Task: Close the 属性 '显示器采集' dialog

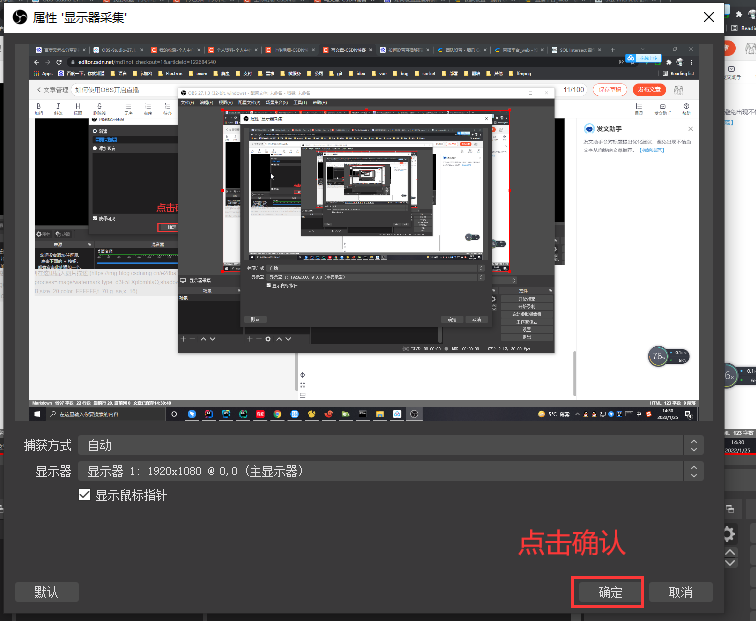Action: [708, 17]
